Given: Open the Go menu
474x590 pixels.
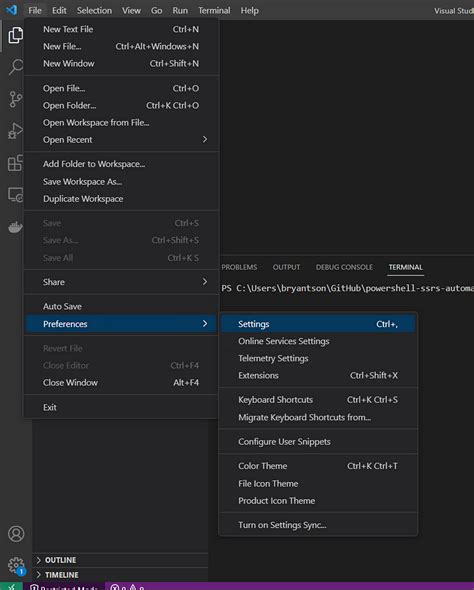Looking at the screenshot, I should coord(156,11).
